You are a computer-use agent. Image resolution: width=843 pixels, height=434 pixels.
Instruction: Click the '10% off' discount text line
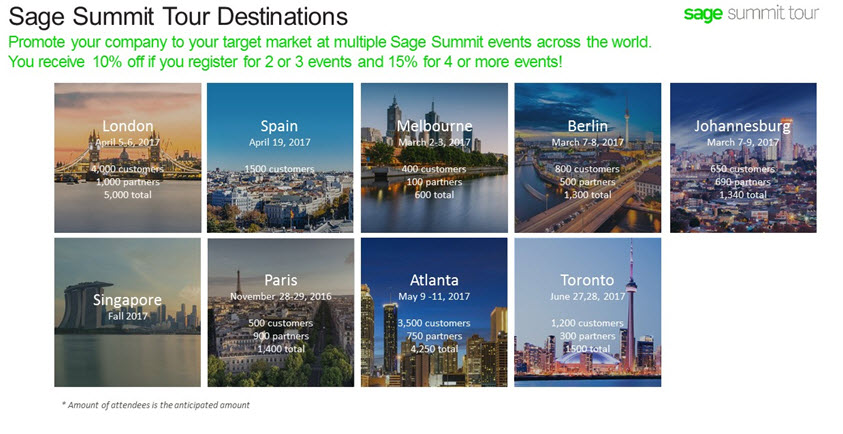tap(285, 62)
